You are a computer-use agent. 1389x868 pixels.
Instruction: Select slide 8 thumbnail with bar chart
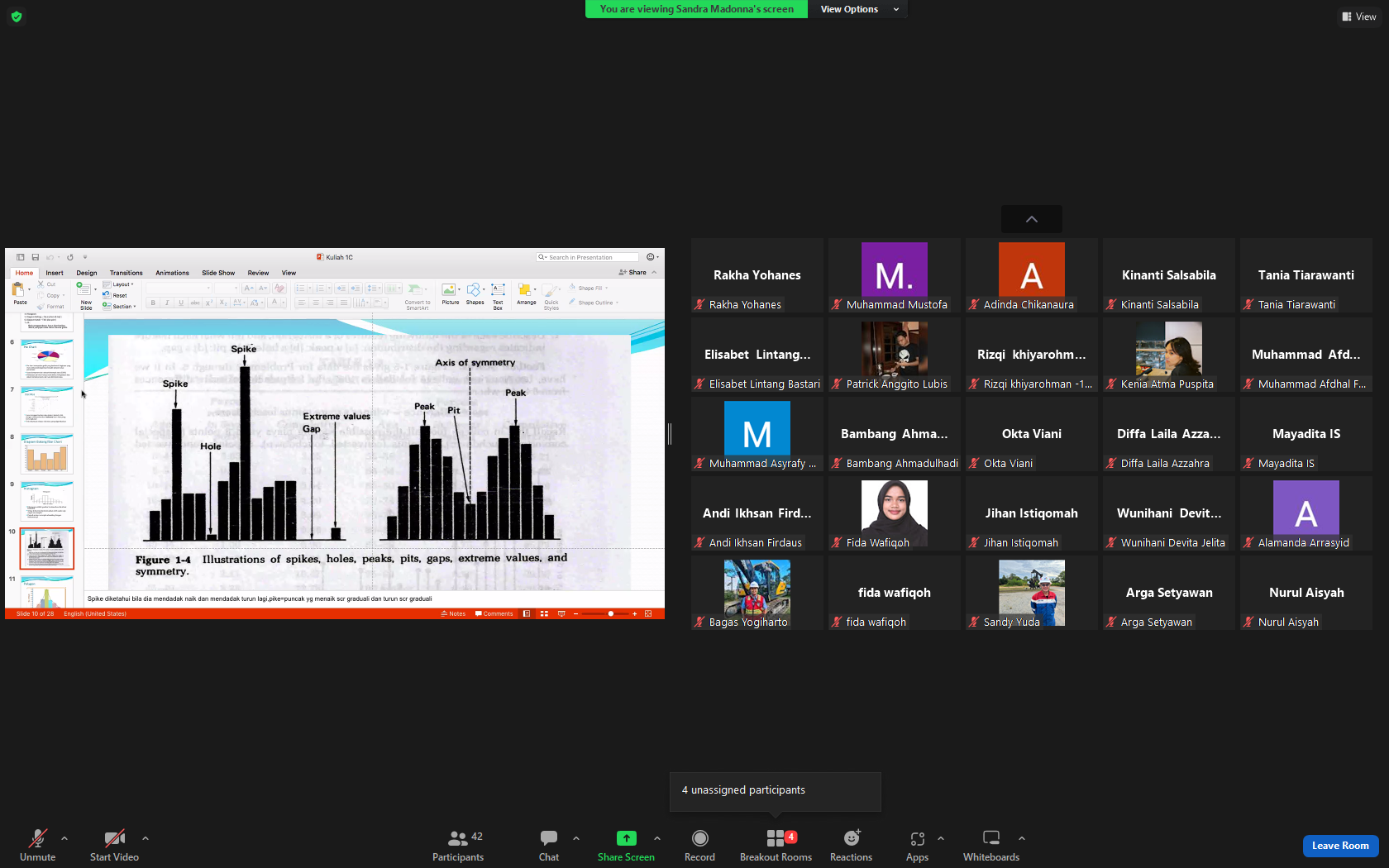[47, 454]
